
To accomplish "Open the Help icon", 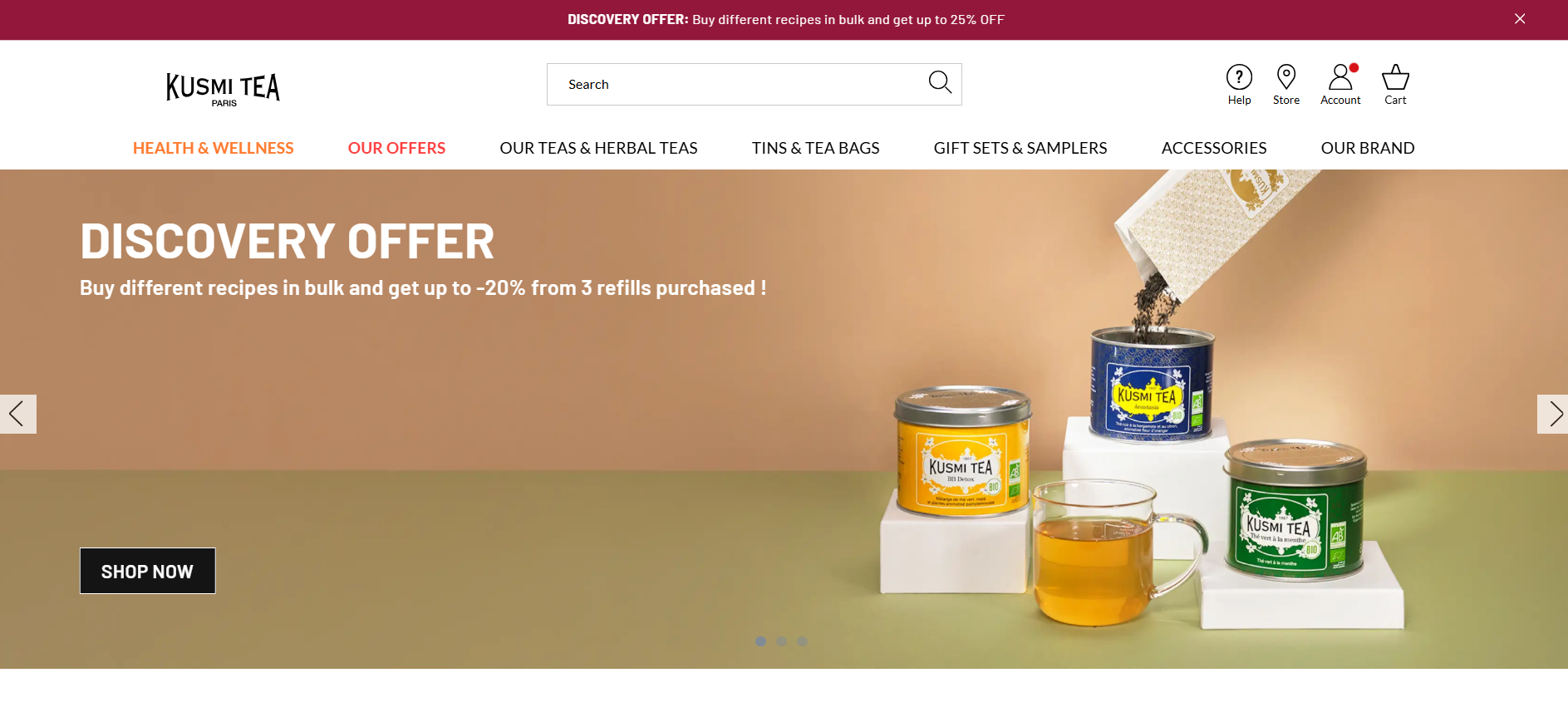I will 1239,77.
